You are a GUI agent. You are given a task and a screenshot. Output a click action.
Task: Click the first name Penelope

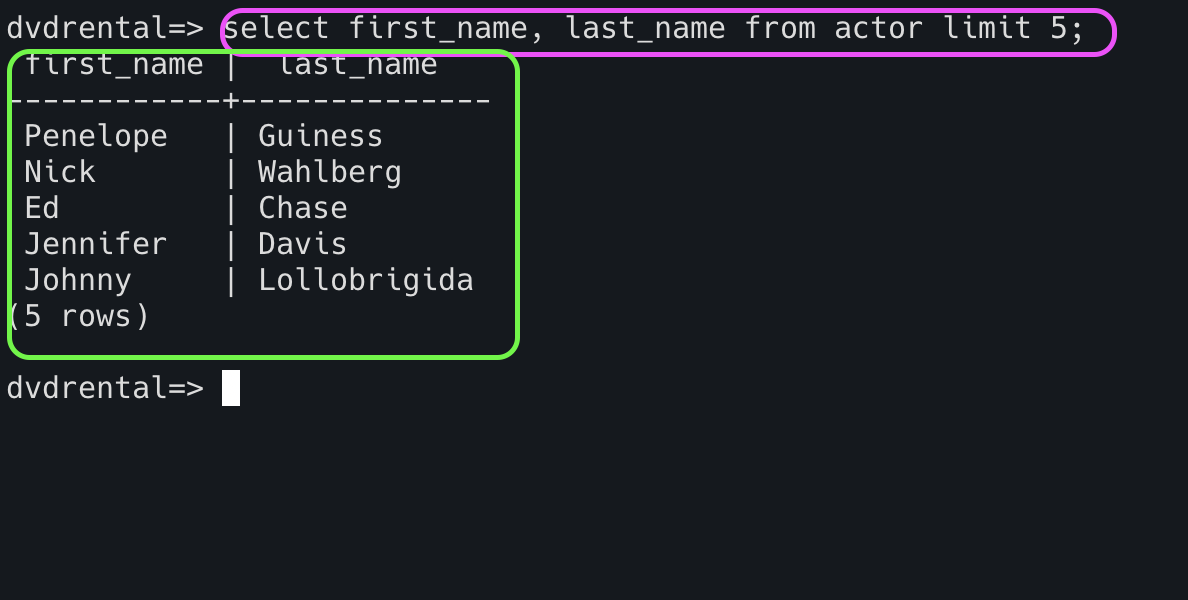(96, 137)
